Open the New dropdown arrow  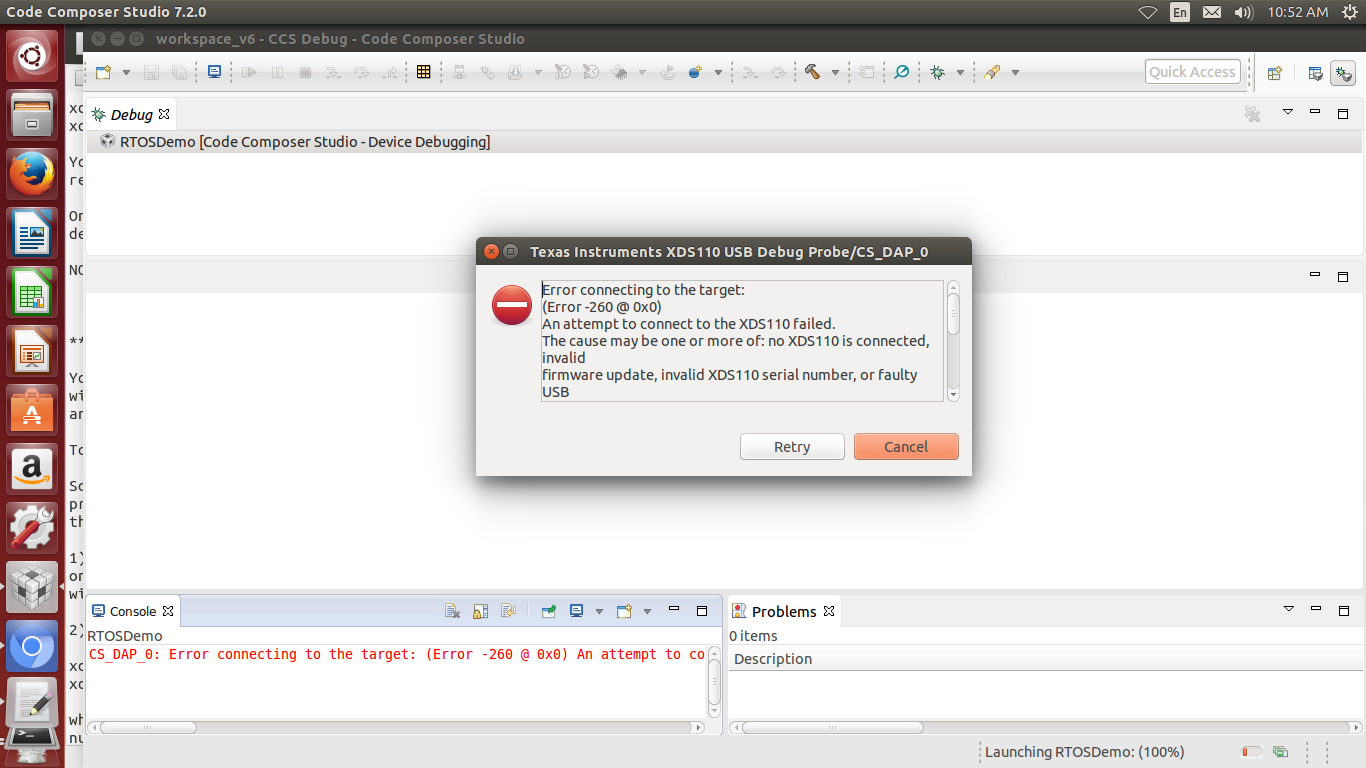126,72
